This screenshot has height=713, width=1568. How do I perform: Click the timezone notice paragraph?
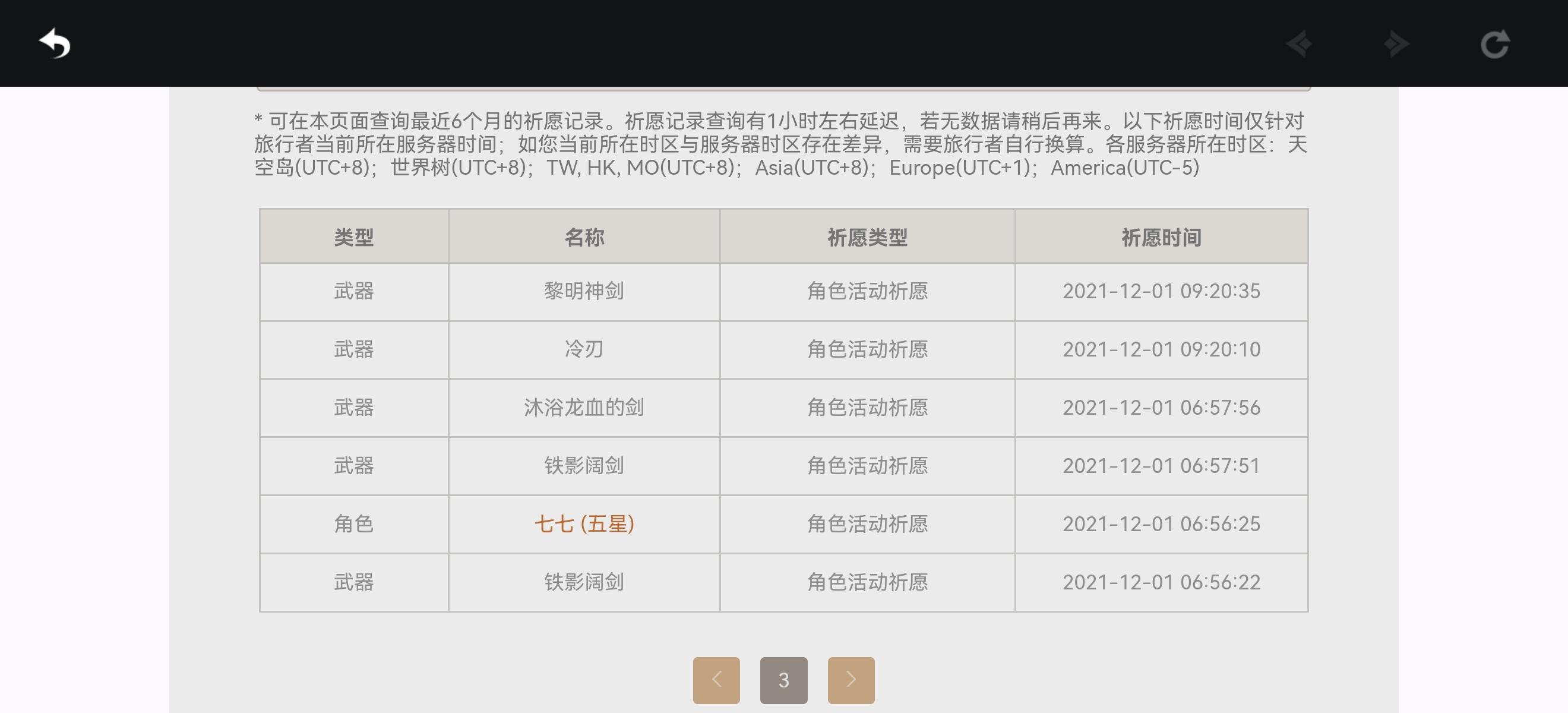click(x=780, y=144)
